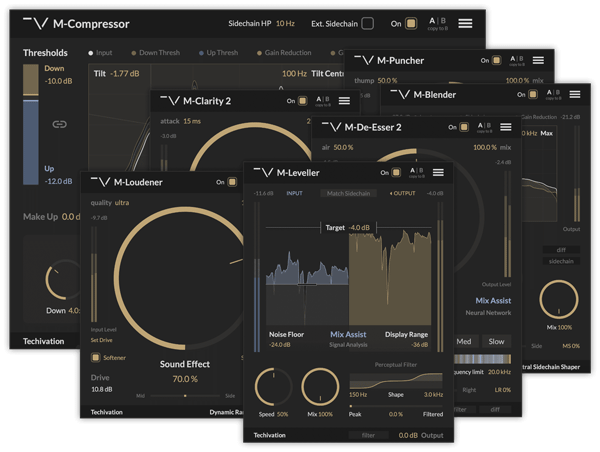The image size is (600, 452).
Task: Toggle M-Puncher On switch
Action: pos(497,60)
